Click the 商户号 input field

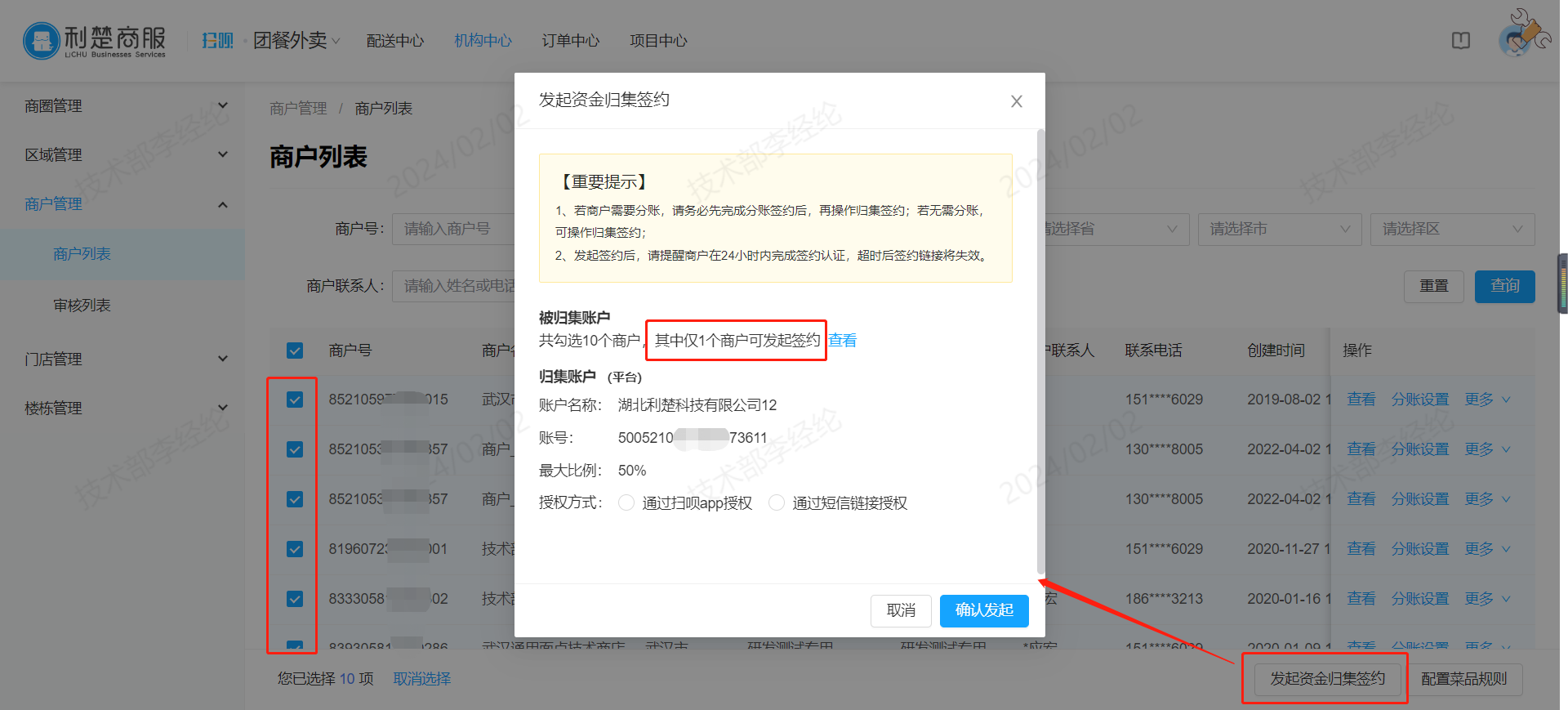click(x=453, y=229)
